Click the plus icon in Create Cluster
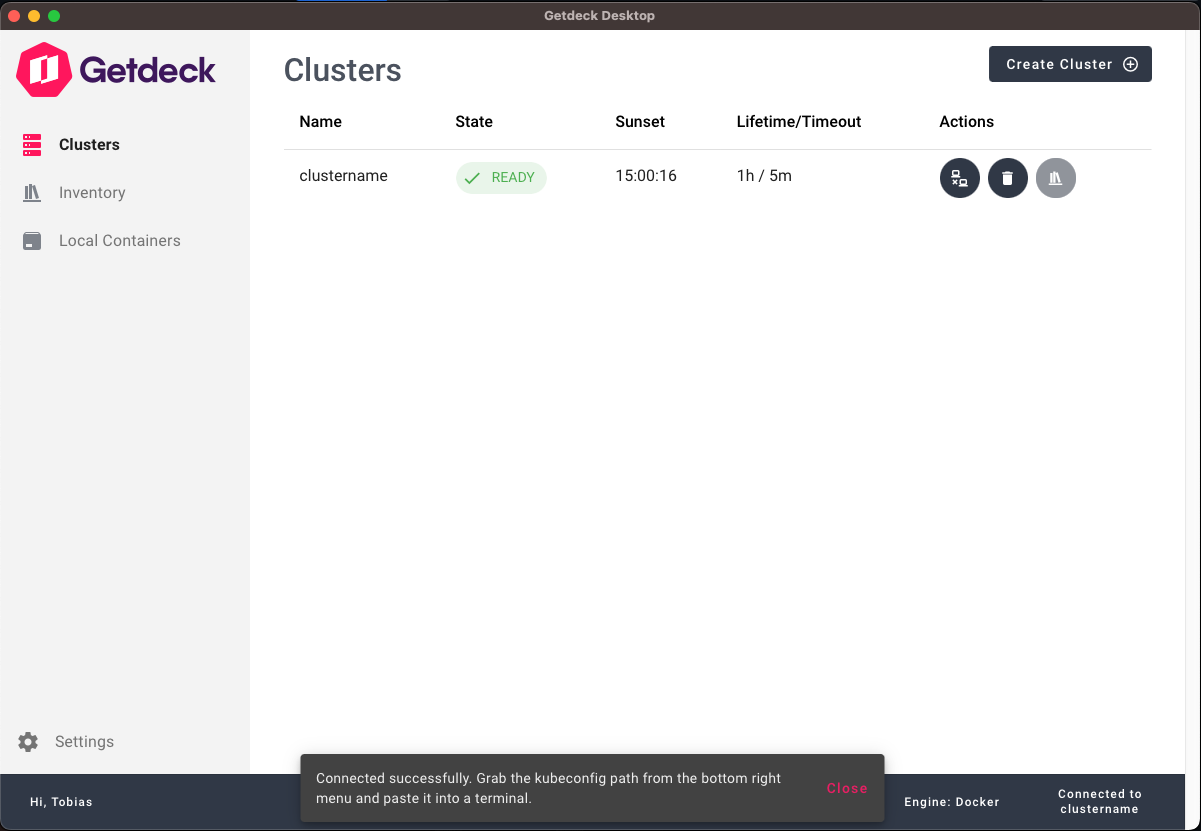Viewport: 1201px width, 831px height. pyautogui.click(x=1131, y=64)
